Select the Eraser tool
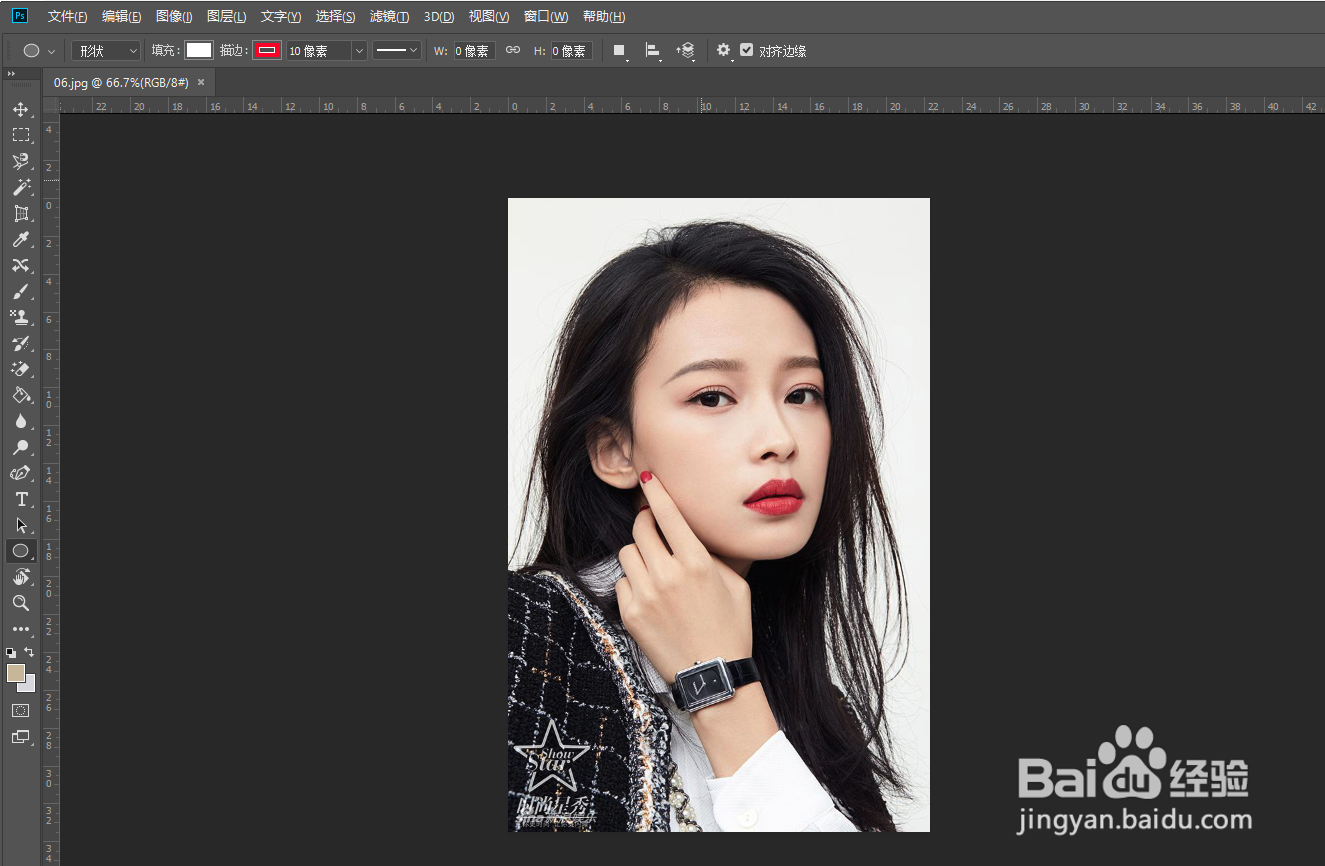1325x866 pixels. click(20, 369)
